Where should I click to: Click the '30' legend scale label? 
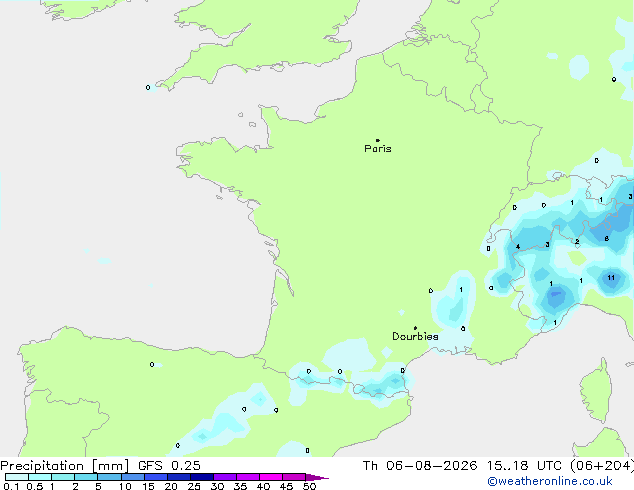pyautogui.click(x=217, y=486)
